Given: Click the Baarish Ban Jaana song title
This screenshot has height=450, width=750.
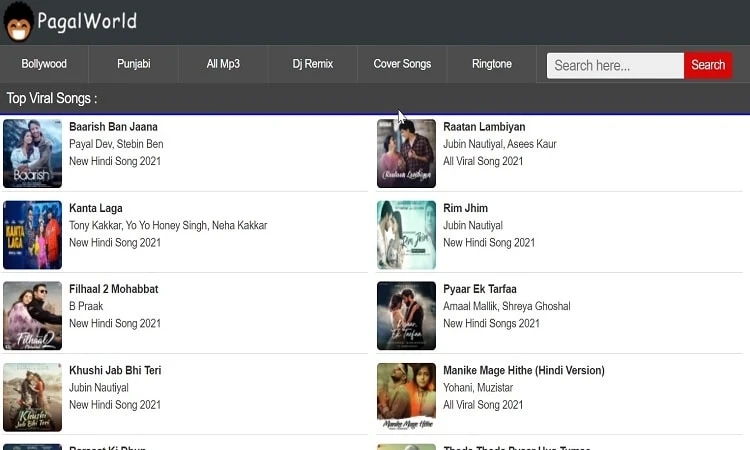Looking at the screenshot, I should coord(113,127).
